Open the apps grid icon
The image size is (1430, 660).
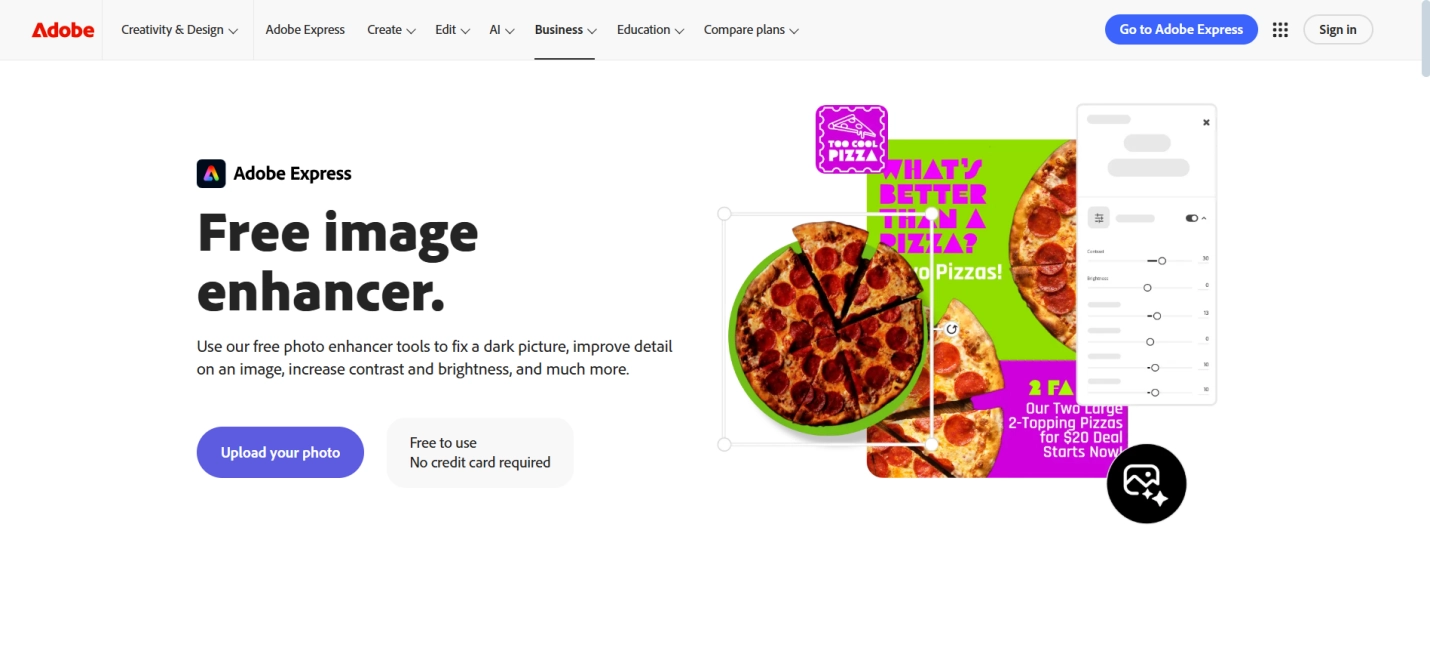1280,30
